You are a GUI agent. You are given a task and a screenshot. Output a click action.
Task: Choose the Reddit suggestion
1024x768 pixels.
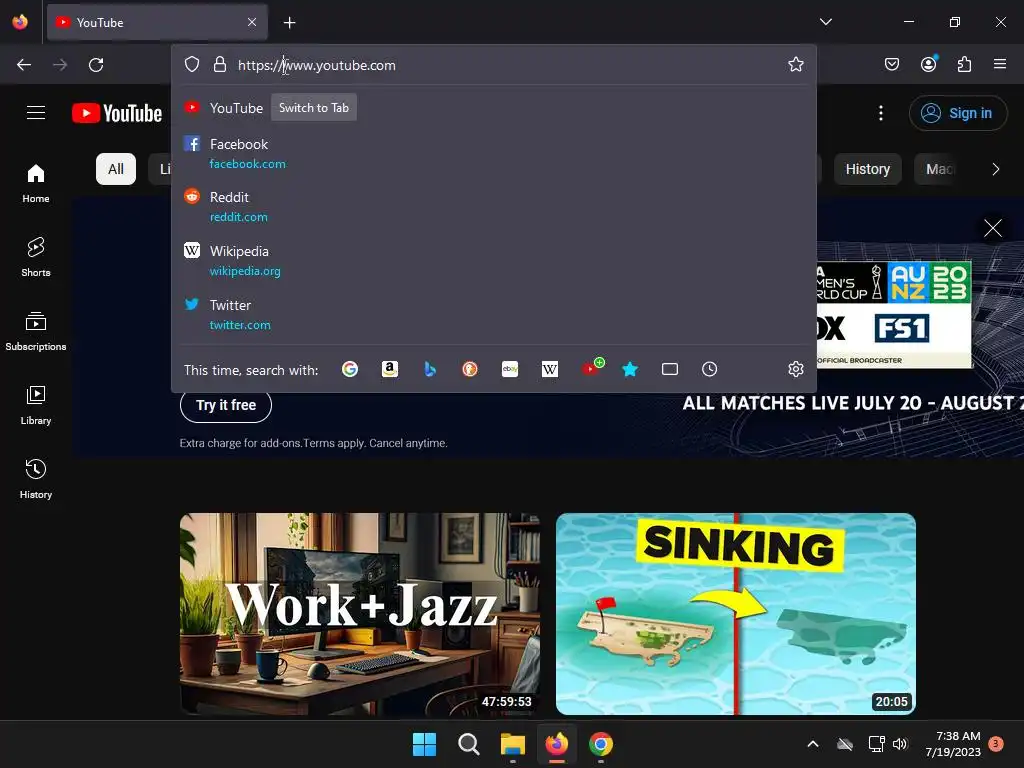[x=493, y=206]
